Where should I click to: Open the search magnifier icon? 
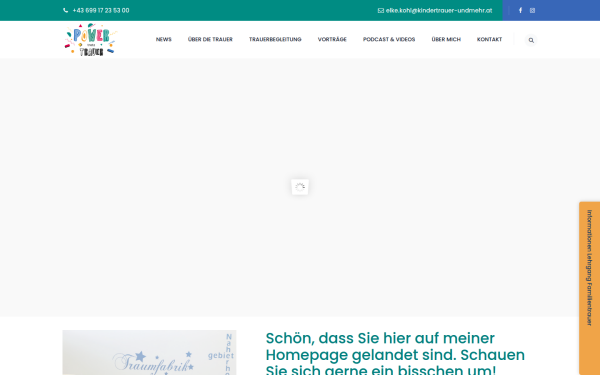click(x=531, y=40)
